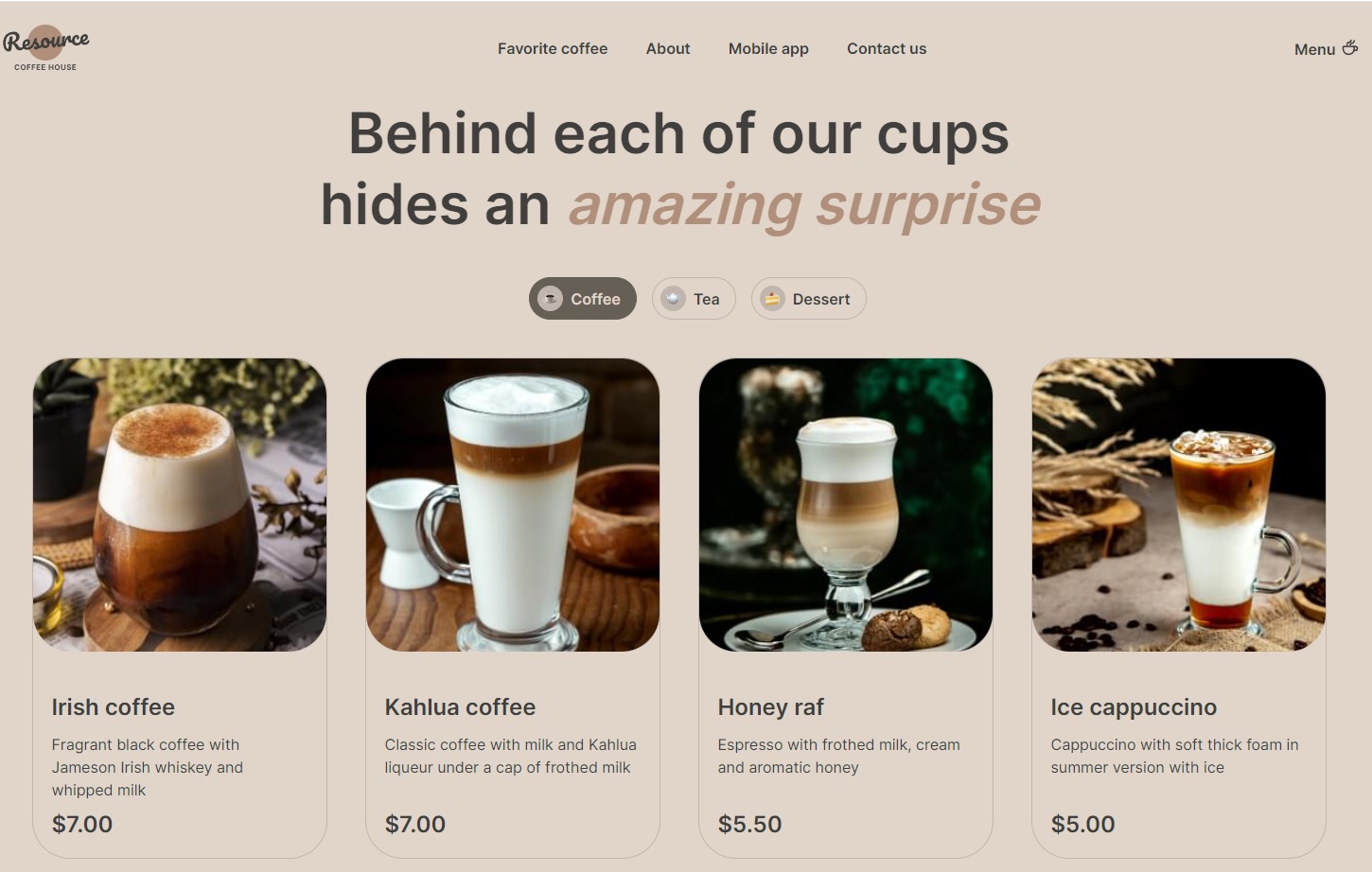Click the Ice cappuccino card title
Screen dimensions: 1372x872
click(1134, 707)
